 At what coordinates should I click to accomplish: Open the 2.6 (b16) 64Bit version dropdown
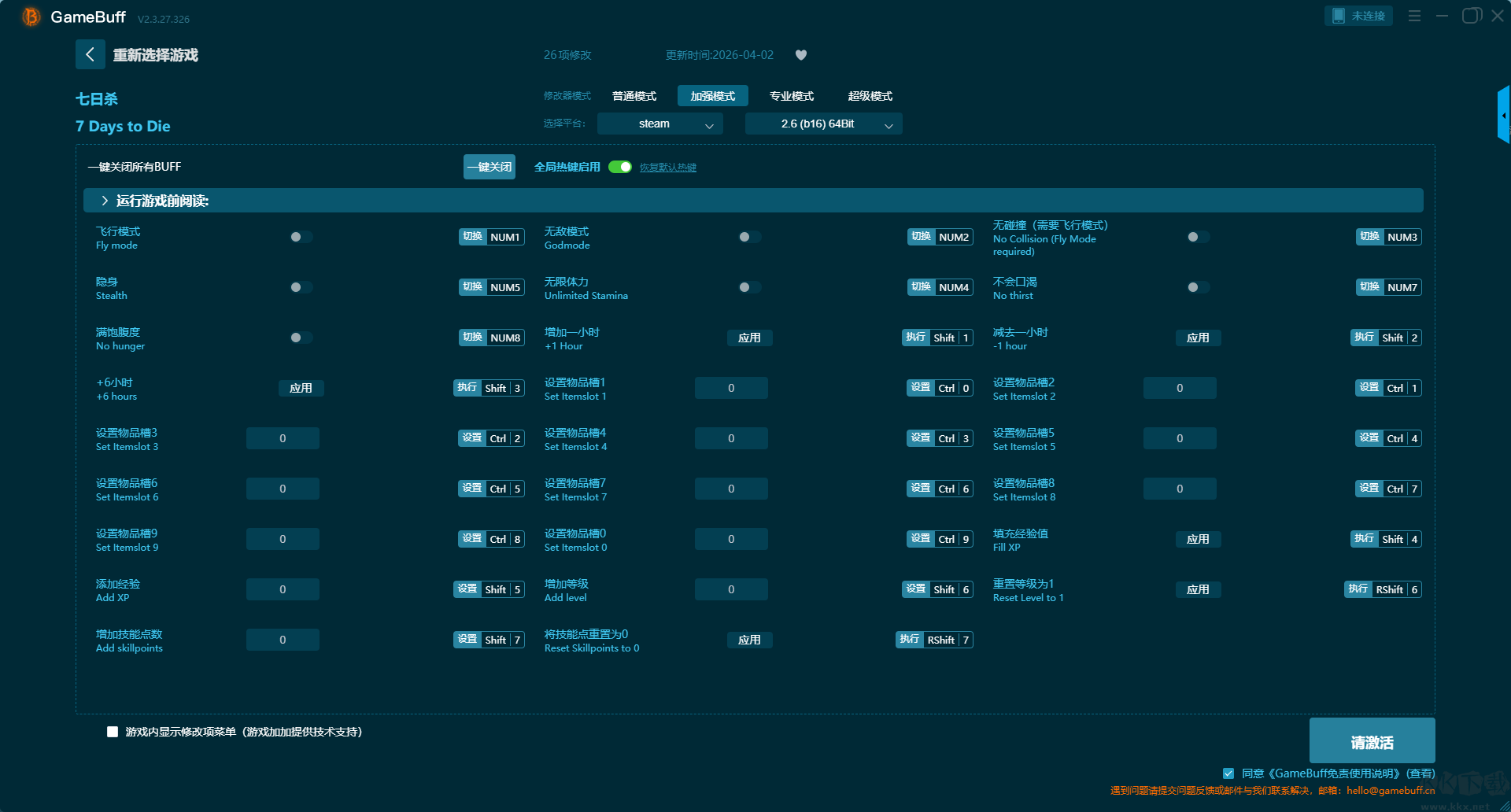(823, 124)
